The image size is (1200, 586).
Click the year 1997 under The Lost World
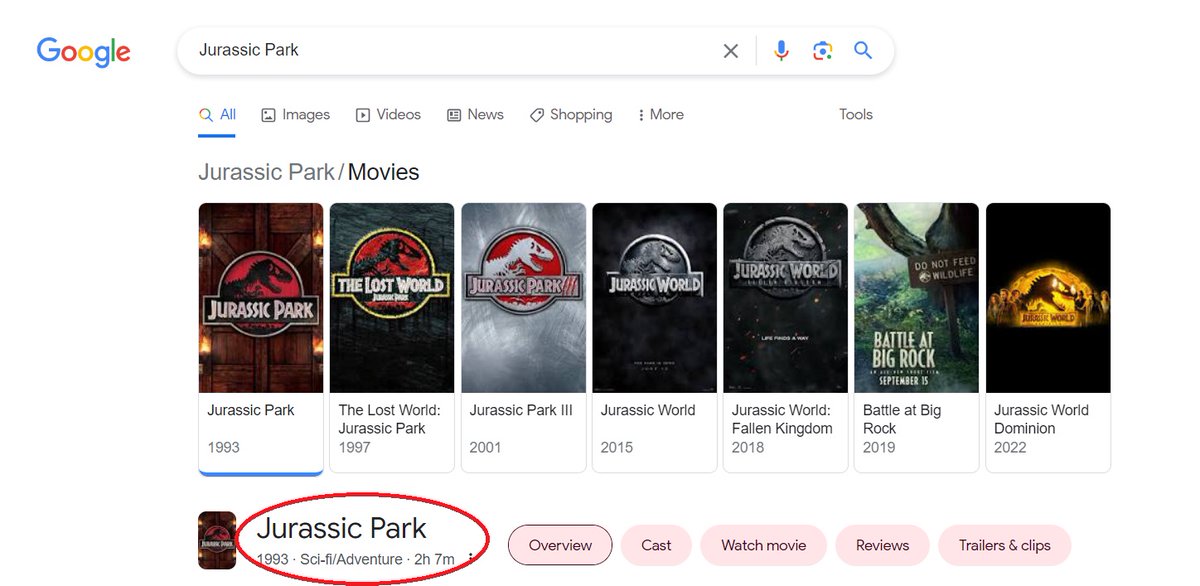point(354,447)
